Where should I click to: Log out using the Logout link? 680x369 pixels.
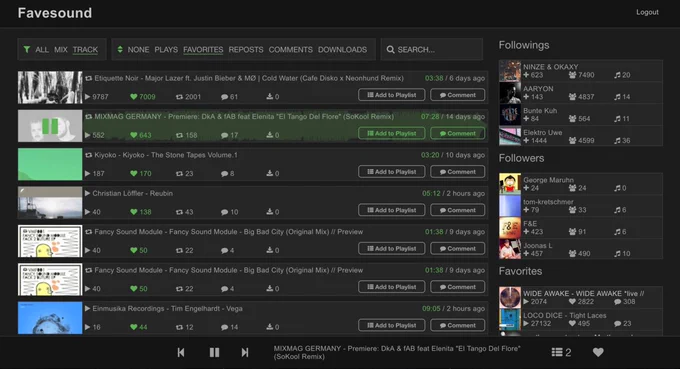coord(647,12)
